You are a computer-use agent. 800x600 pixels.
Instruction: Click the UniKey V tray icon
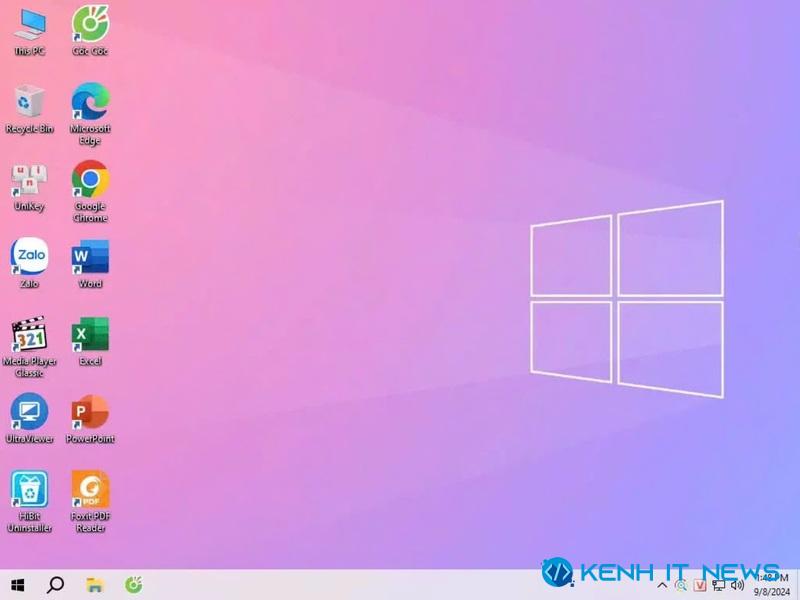[x=699, y=586]
